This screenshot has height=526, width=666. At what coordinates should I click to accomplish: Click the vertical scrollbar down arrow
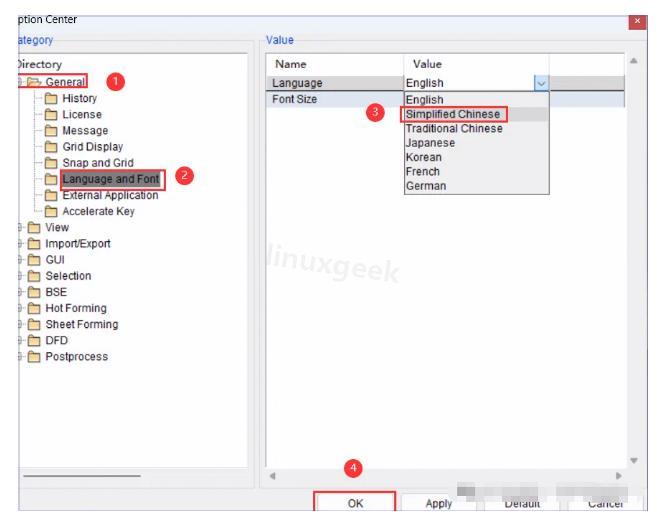pyautogui.click(x=634, y=461)
